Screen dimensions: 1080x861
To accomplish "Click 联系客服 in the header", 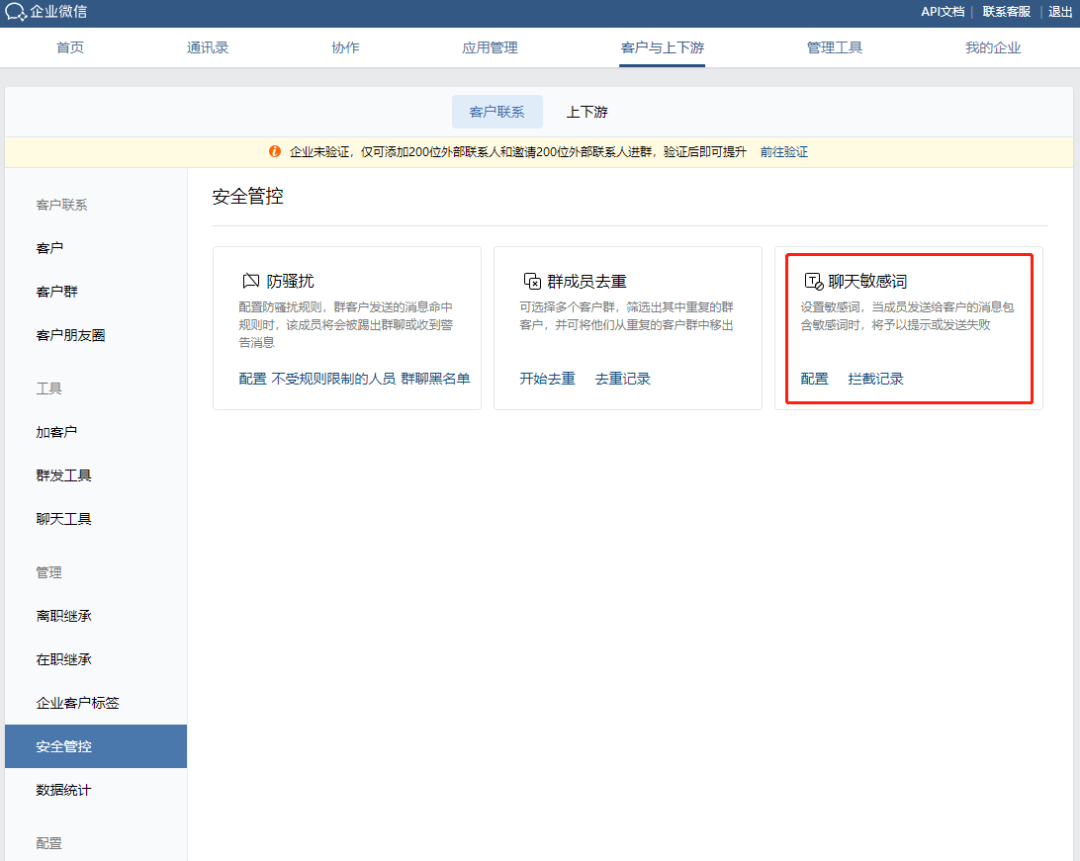I will (x=1006, y=12).
